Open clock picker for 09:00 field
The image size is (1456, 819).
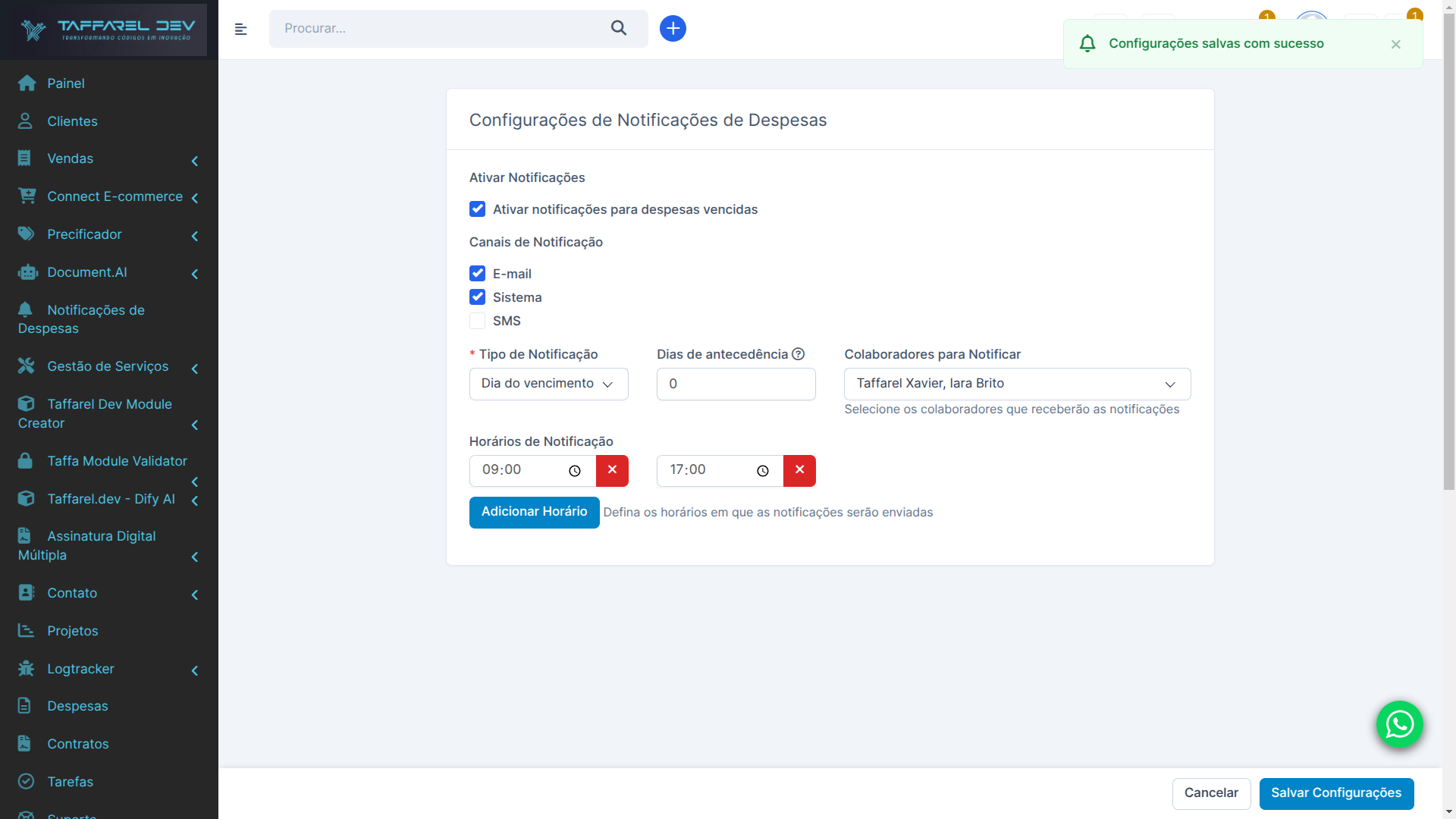(x=575, y=471)
